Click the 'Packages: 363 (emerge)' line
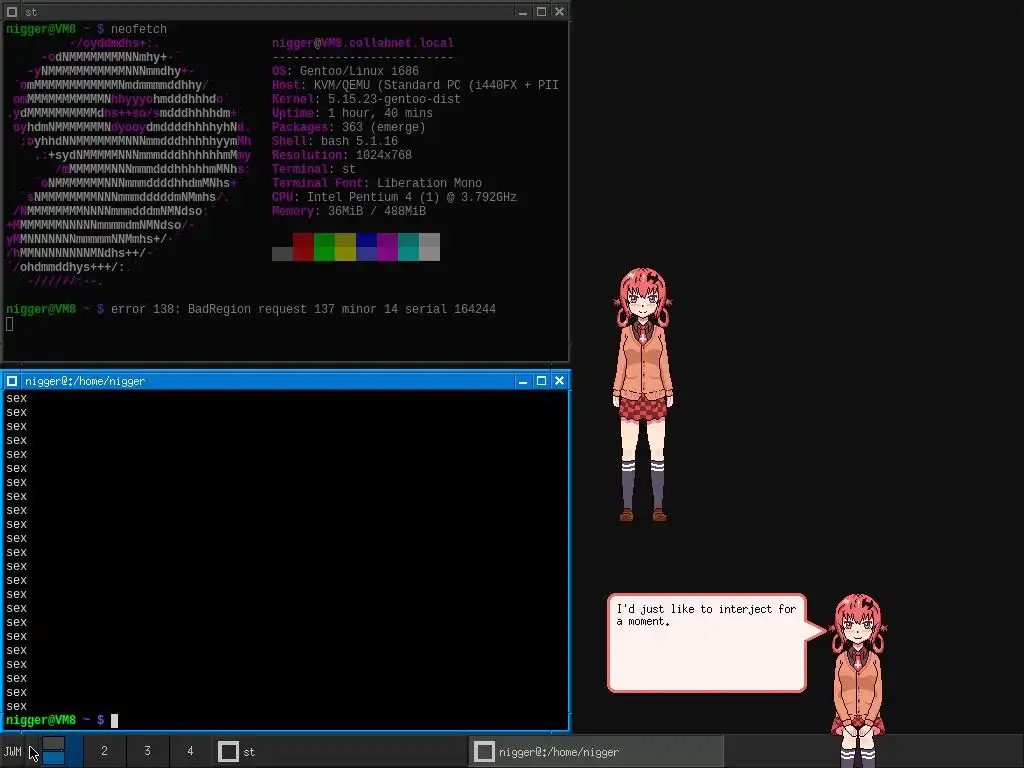The image size is (1024, 768). (x=349, y=127)
